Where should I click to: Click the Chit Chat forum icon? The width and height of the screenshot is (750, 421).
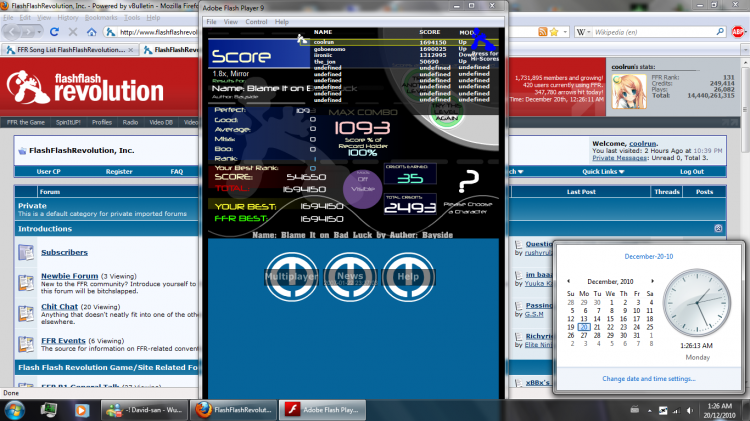point(26,313)
